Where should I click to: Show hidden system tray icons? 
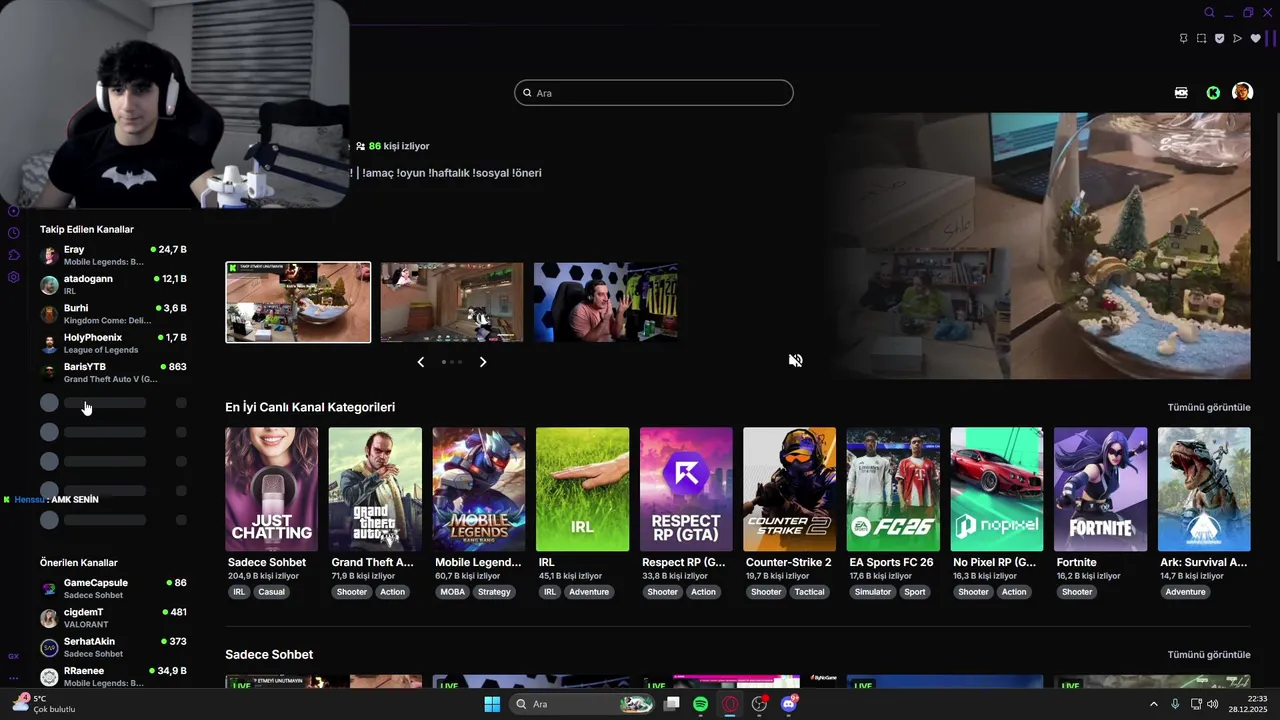click(x=1153, y=704)
